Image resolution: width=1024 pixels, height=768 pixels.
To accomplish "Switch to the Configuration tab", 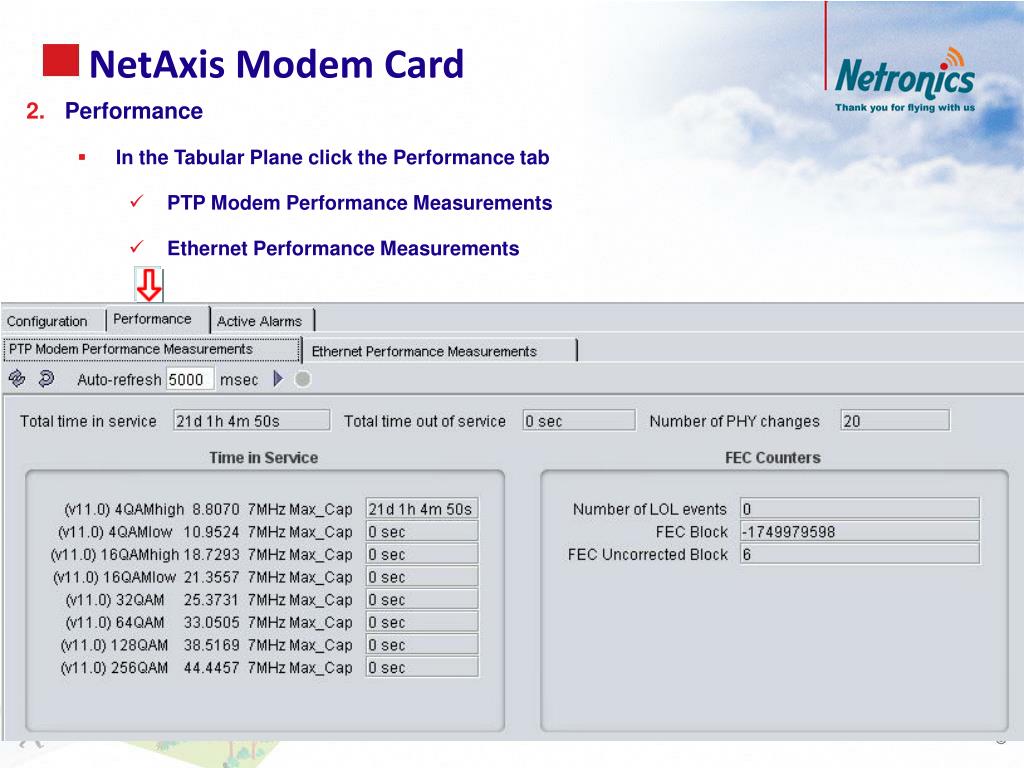I will [x=47, y=321].
